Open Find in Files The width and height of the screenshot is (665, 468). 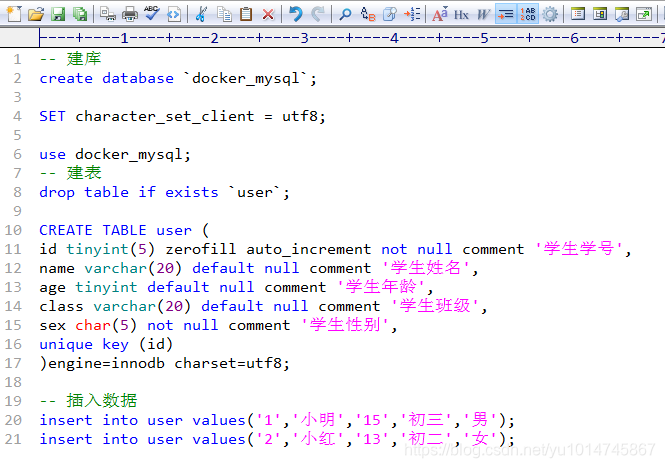tap(390, 14)
